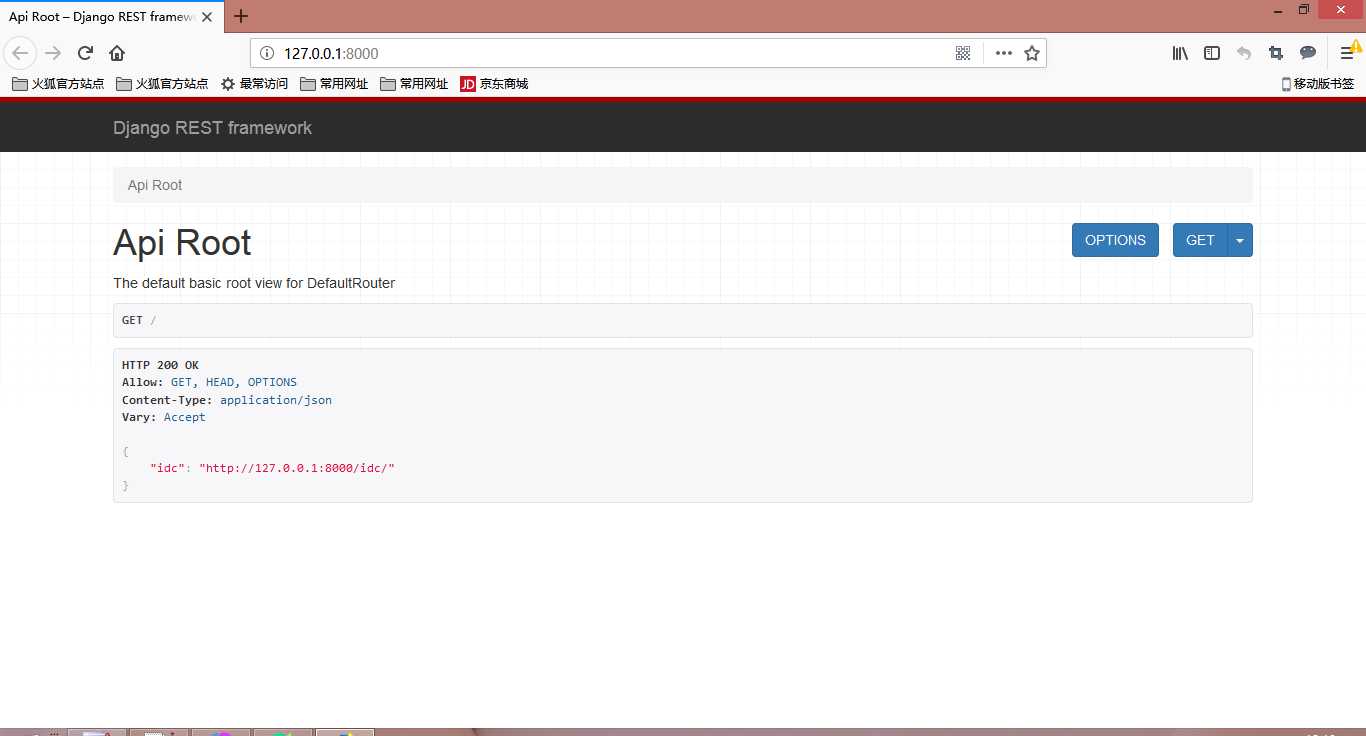Click the undo arrow toolbar icon
The image size is (1366, 736).
click(1244, 53)
